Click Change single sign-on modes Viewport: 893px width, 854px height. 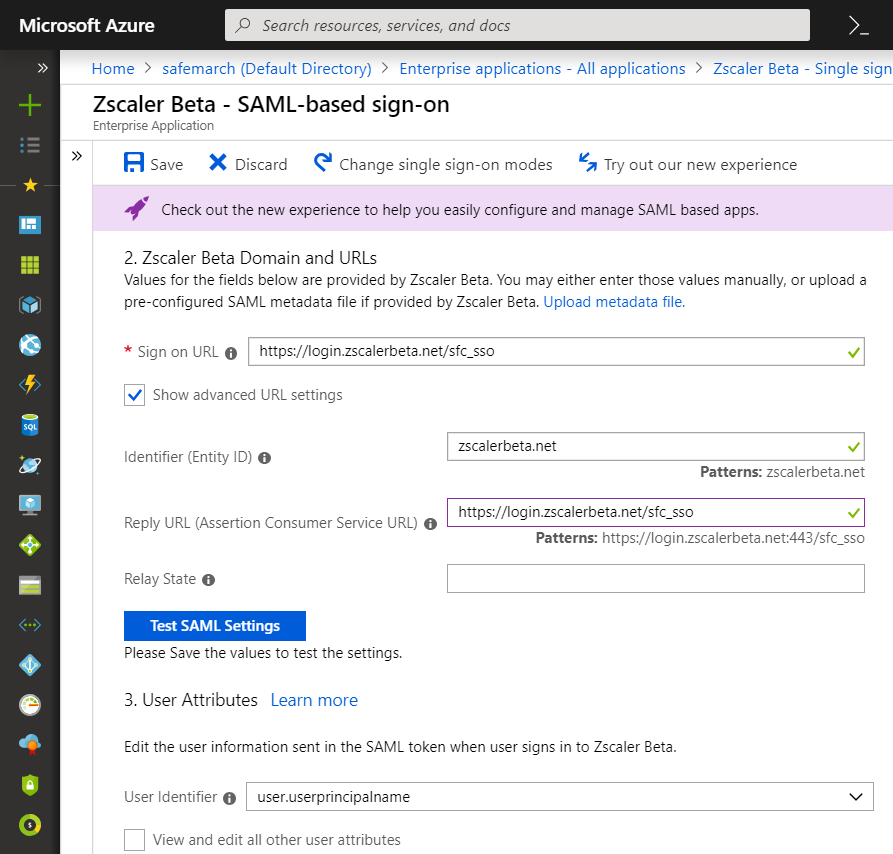point(433,163)
